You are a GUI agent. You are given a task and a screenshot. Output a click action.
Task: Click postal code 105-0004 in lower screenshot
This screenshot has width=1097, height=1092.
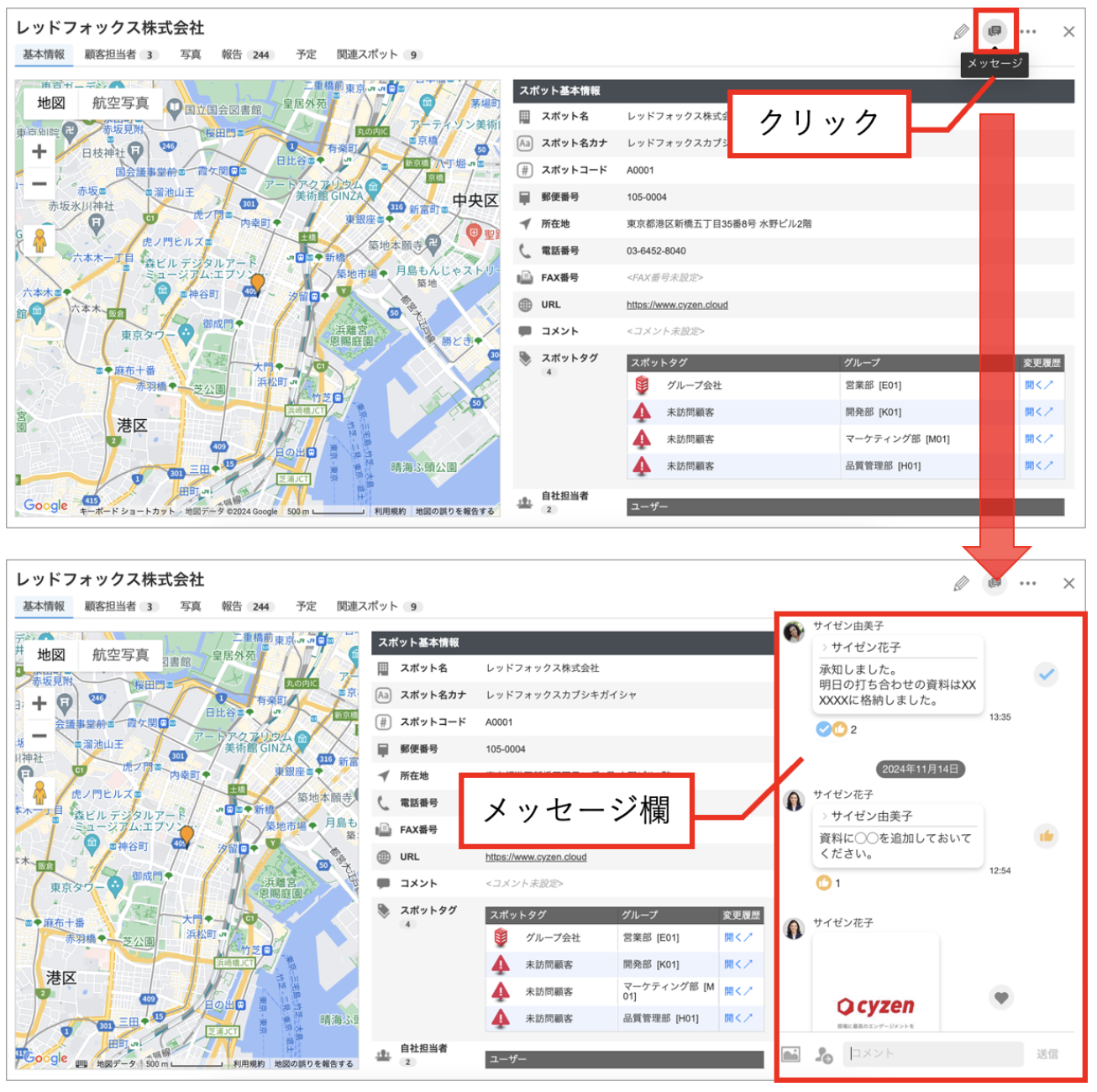coord(506,748)
